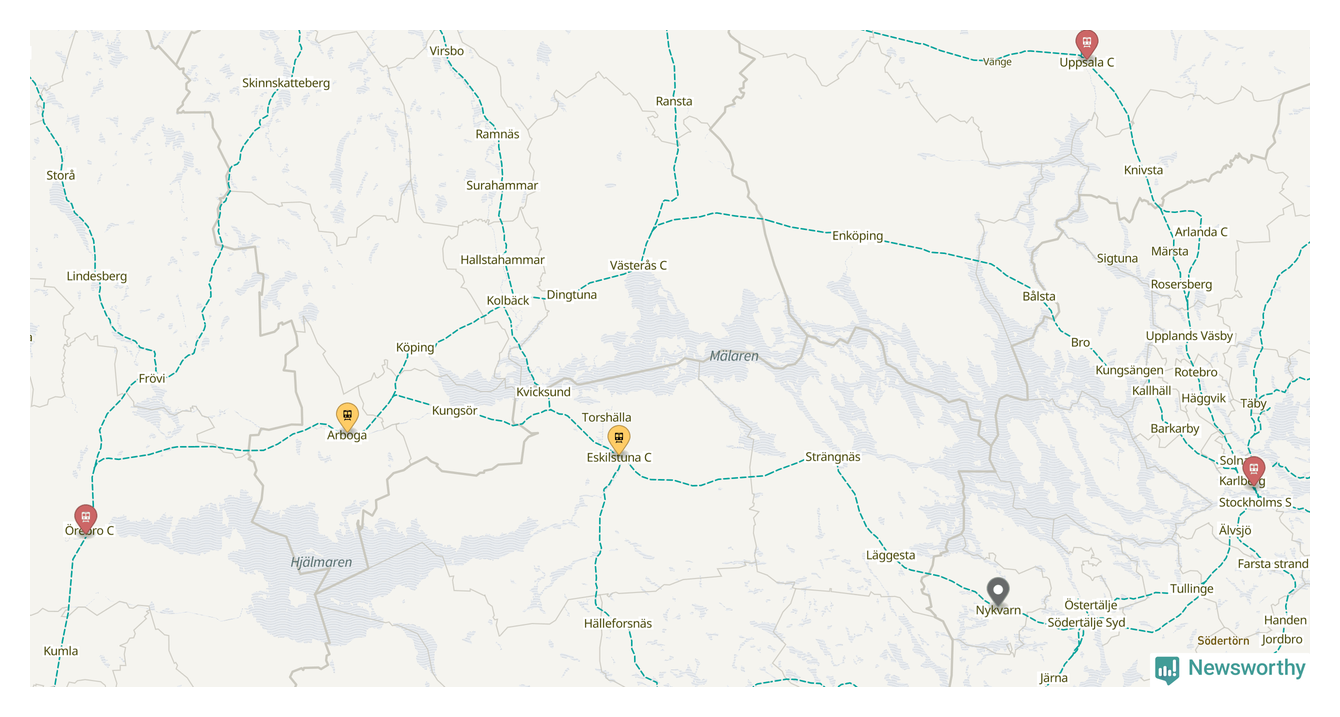Select the Hjälmaren lake label
The image size is (1340, 717).
point(321,562)
